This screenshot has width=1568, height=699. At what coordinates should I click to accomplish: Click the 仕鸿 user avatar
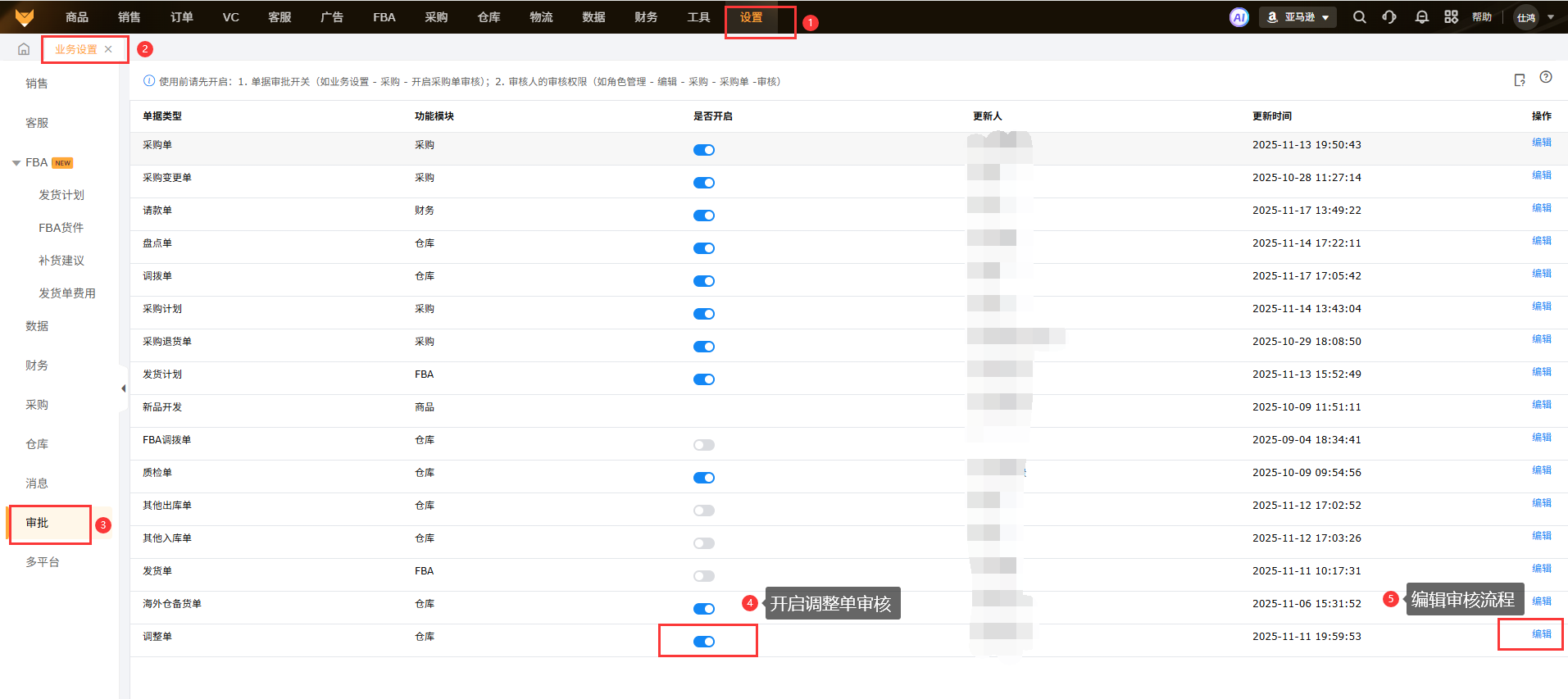(x=1525, y=17)
